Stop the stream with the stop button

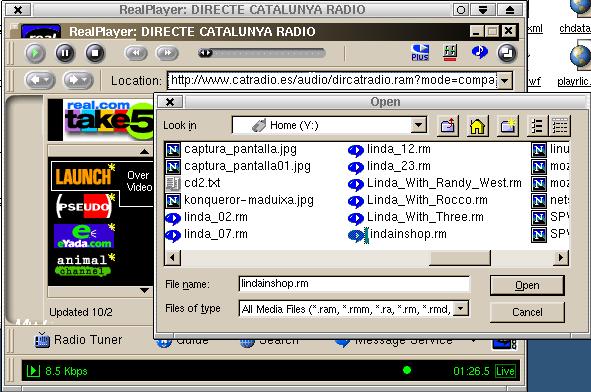[95, 53]
